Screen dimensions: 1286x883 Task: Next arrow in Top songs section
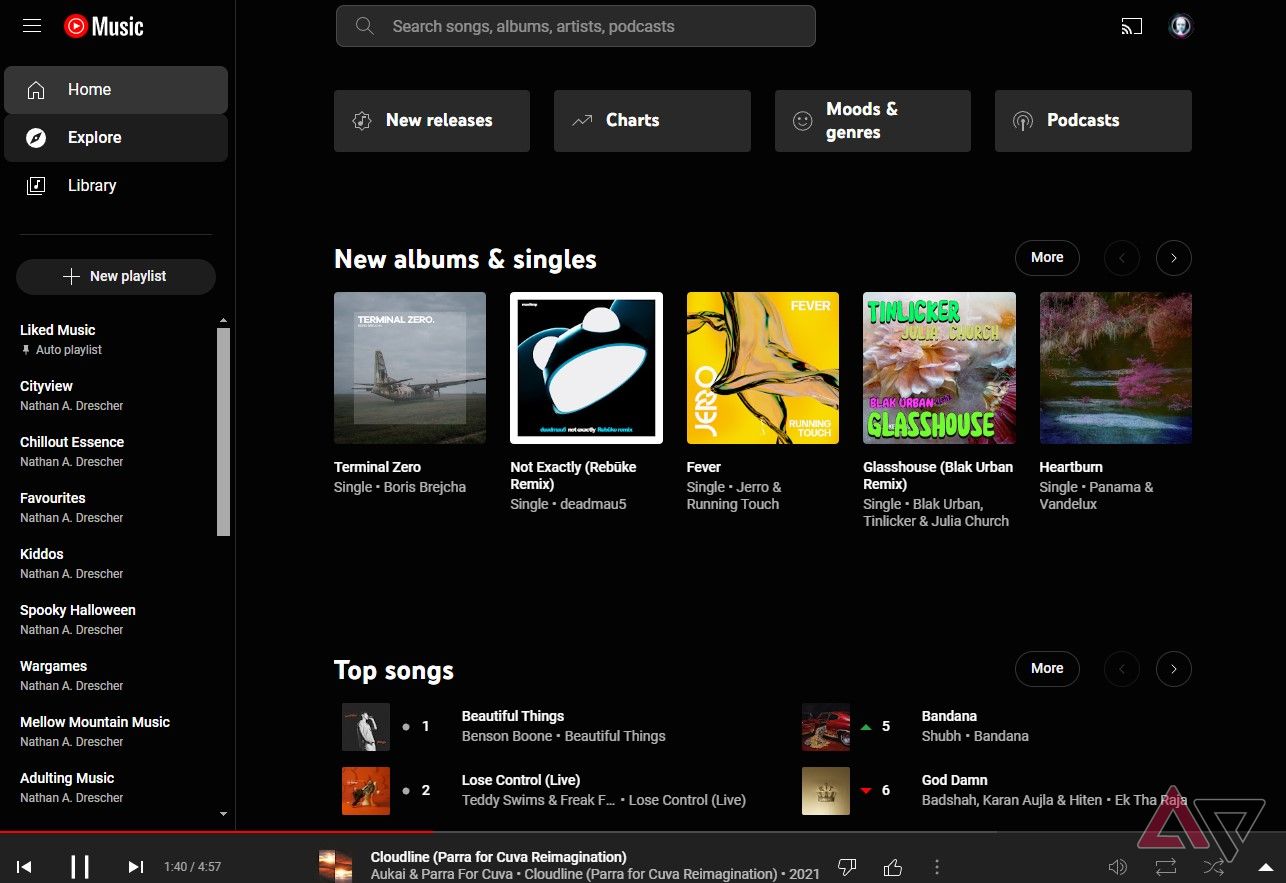(x=1174, y=669)
